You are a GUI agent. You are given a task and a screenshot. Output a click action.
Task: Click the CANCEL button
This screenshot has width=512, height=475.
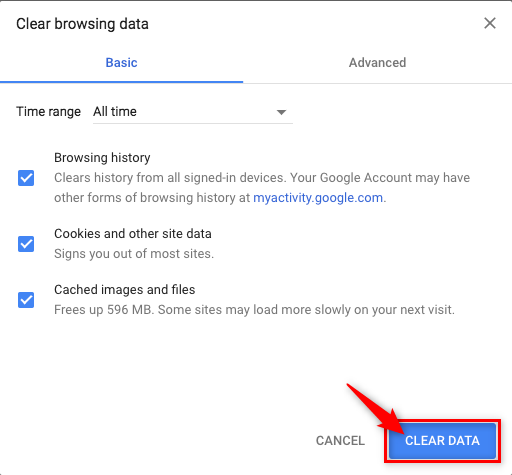[x=340, y=440]
